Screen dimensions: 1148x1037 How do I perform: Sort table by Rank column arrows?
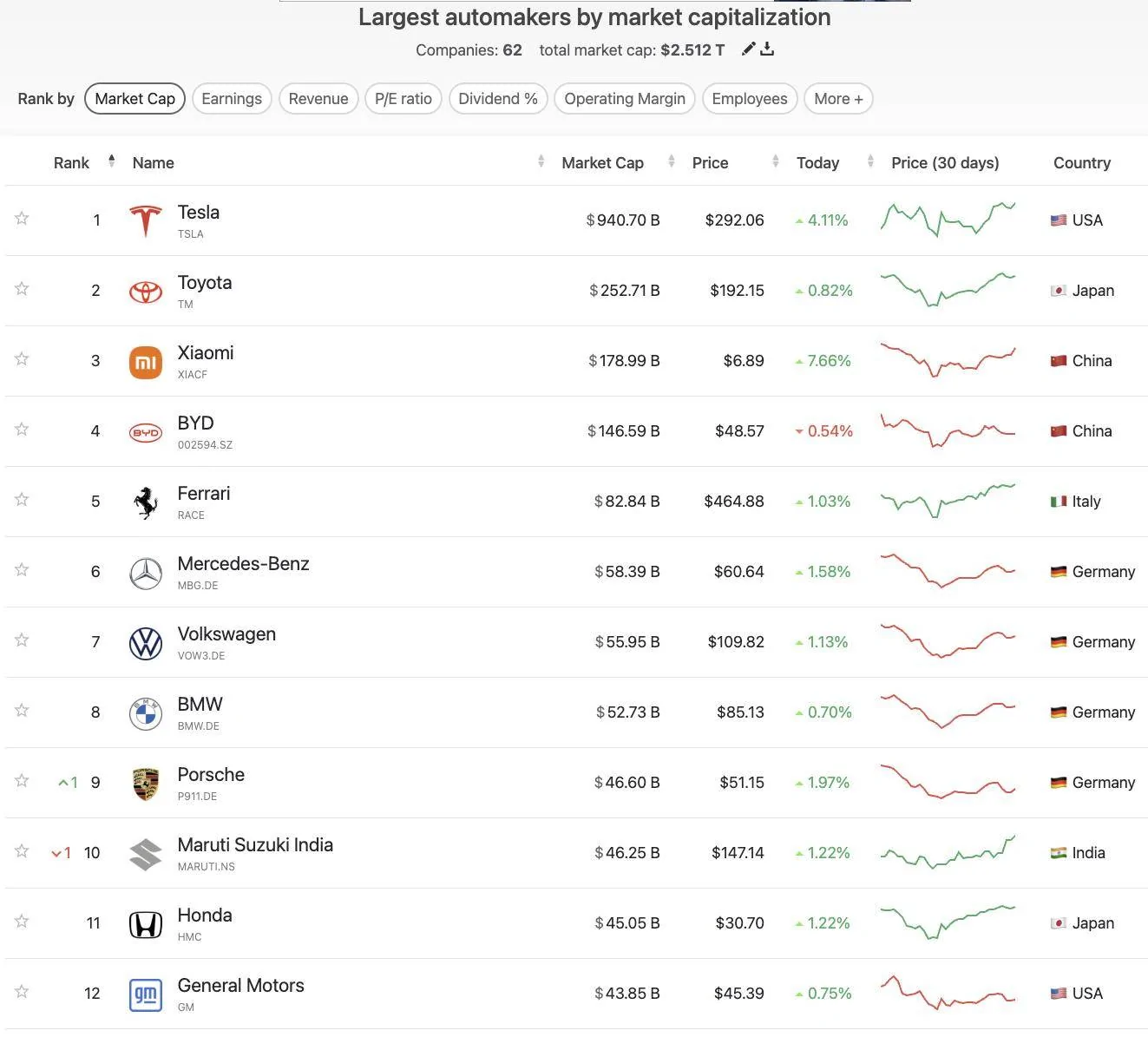coord(112,161)
